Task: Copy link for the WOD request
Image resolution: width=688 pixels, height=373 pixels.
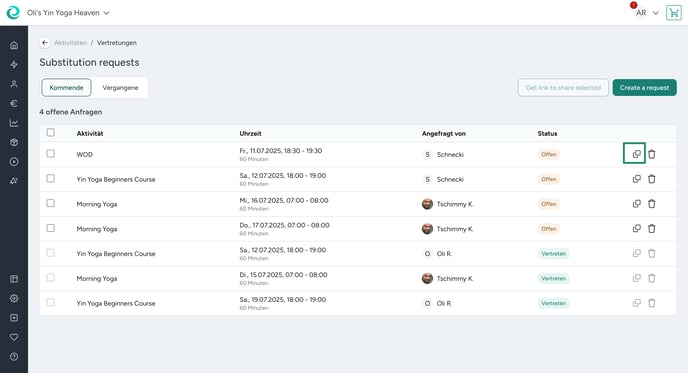Action: tap(636, 154)
